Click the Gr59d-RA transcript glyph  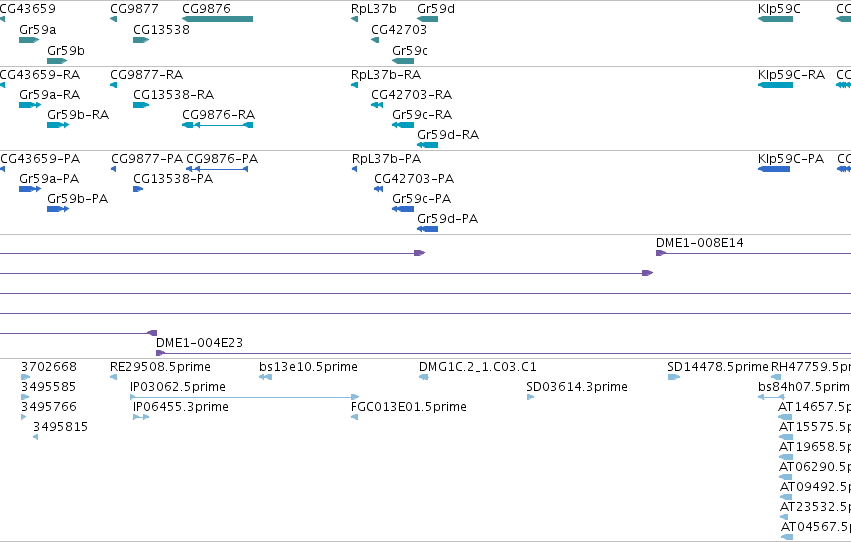pyautogui.click(x=428, y=145)
